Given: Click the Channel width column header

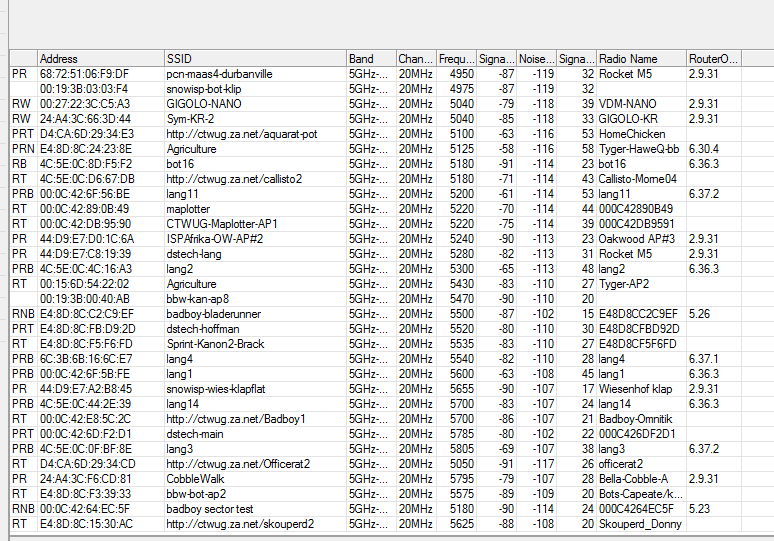Looking at the screenshot, I should [415, 59].
